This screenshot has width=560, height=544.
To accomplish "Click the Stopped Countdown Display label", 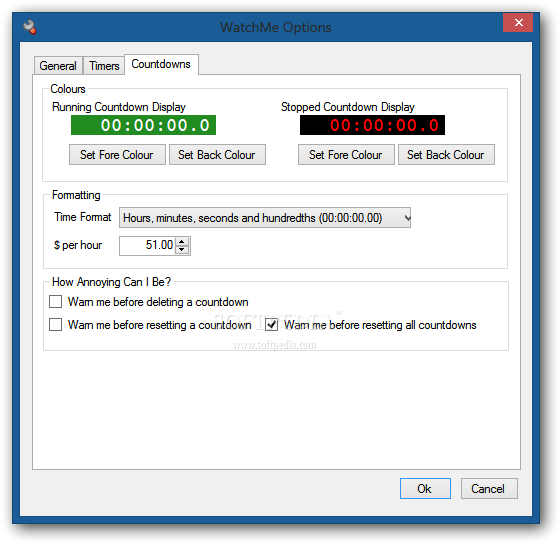I will point(348,107).
